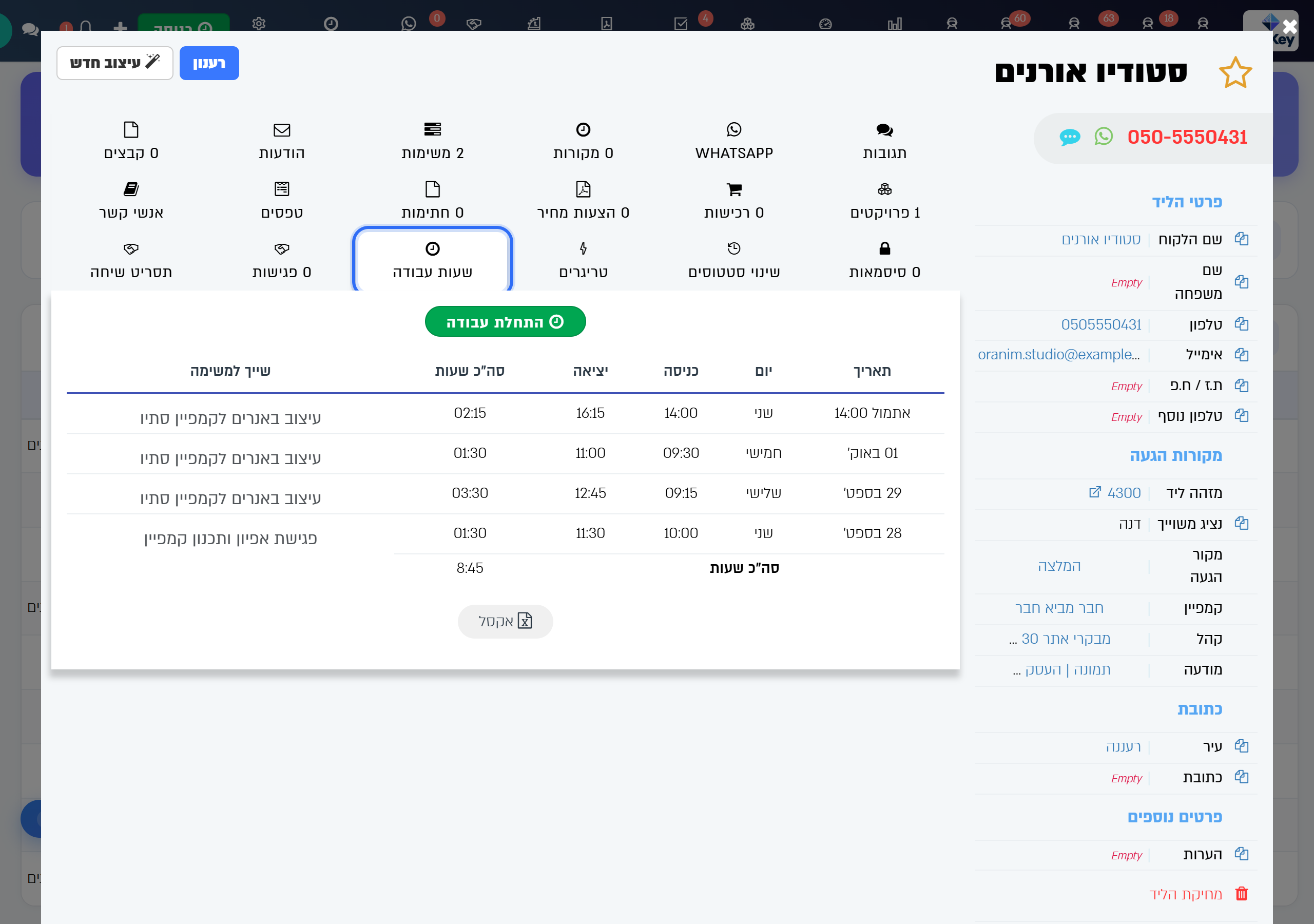Viewport: 1314px width, 924px height.
Task: Open the 2 משימות tab
Action: pos(432,141)
